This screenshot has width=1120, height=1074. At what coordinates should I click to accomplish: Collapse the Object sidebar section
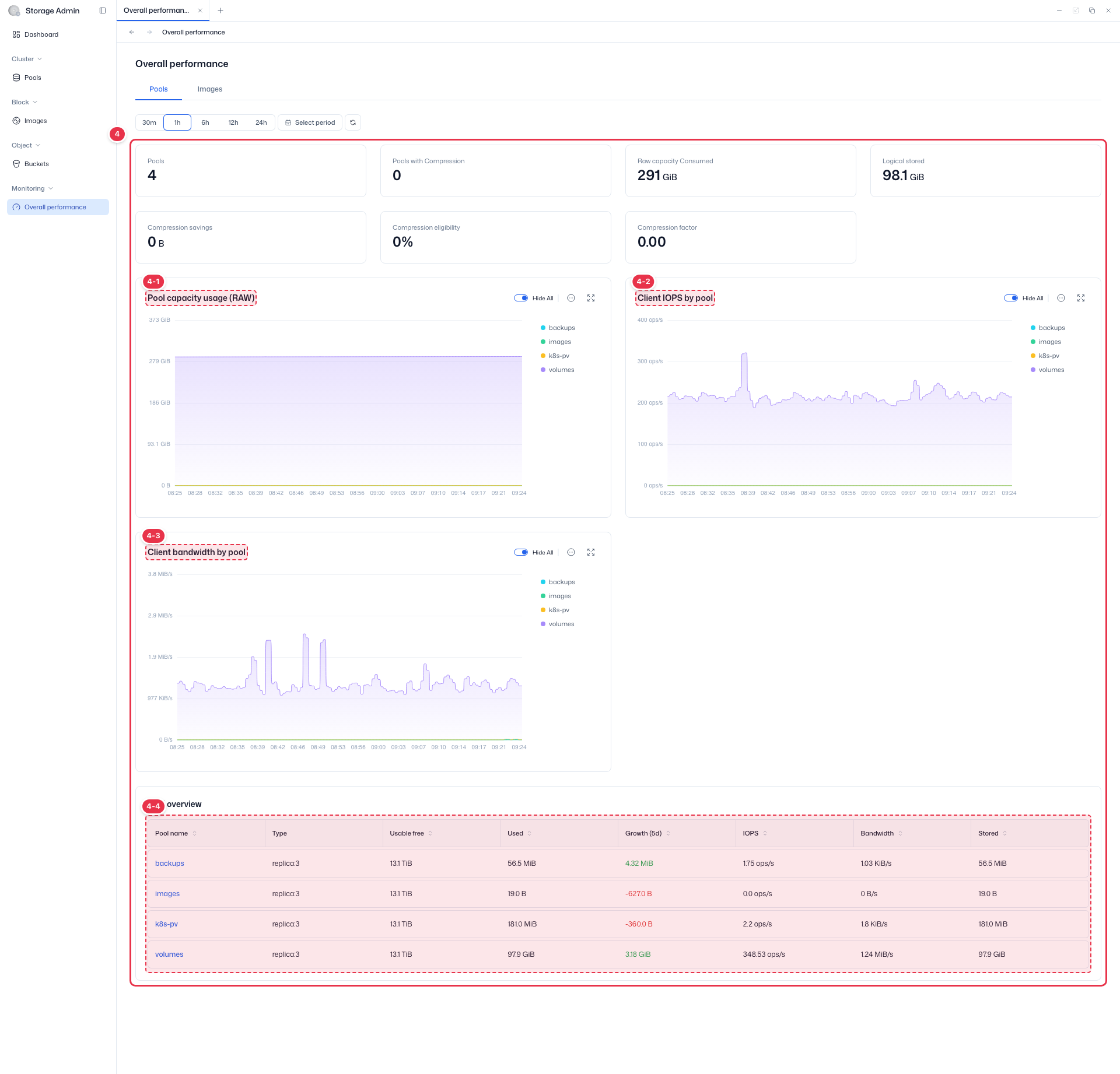[26, 145]
